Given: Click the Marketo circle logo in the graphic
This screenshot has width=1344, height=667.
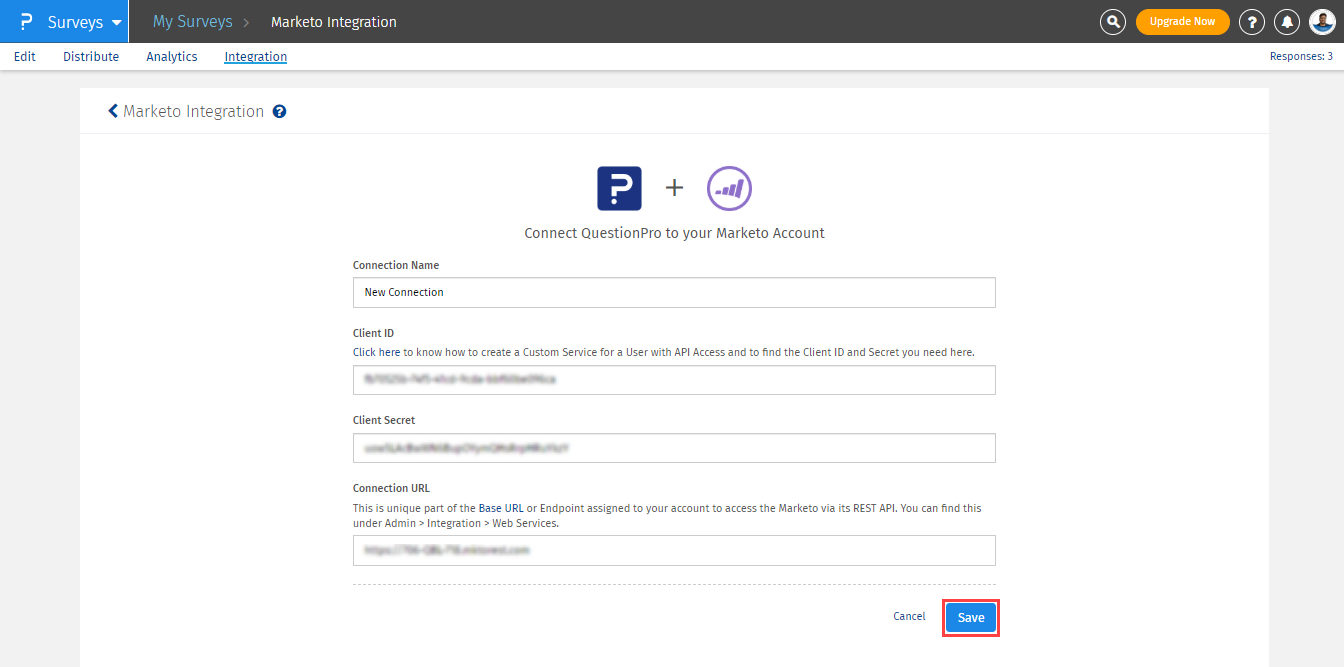Looking at the screenshot, I should click(x=729, y=188).
